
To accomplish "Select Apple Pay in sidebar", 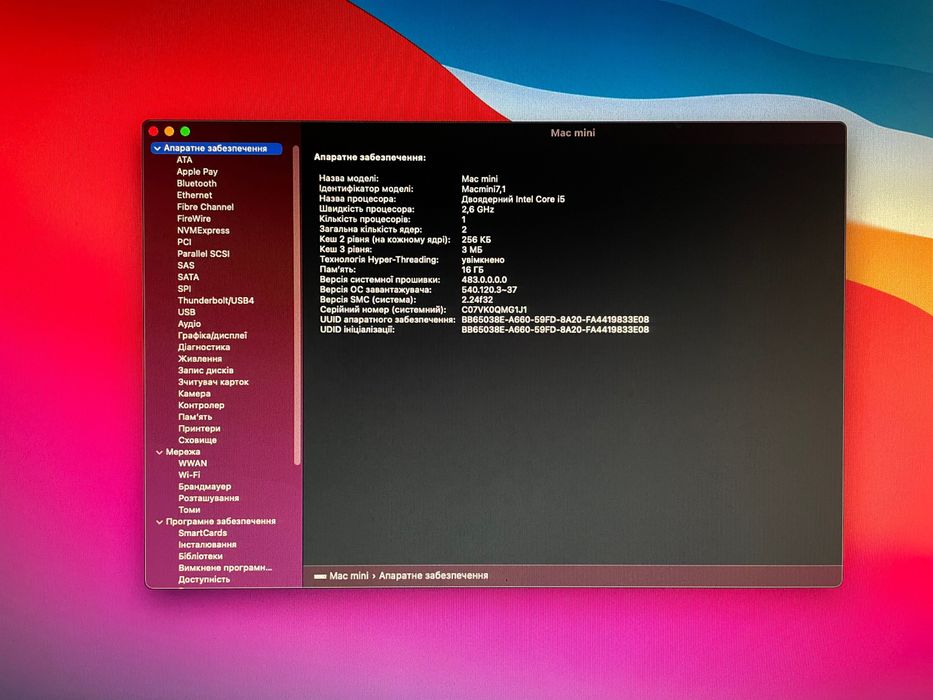I will pos(197,171).
